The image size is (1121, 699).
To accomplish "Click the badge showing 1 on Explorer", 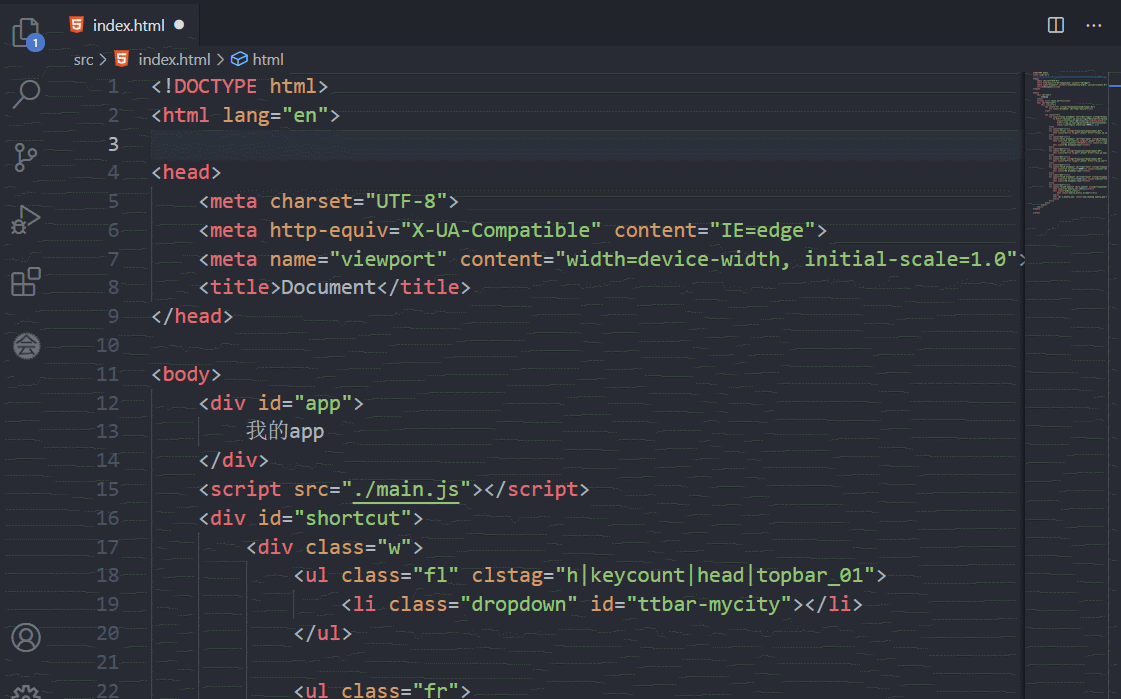I will tap(37, 43).
